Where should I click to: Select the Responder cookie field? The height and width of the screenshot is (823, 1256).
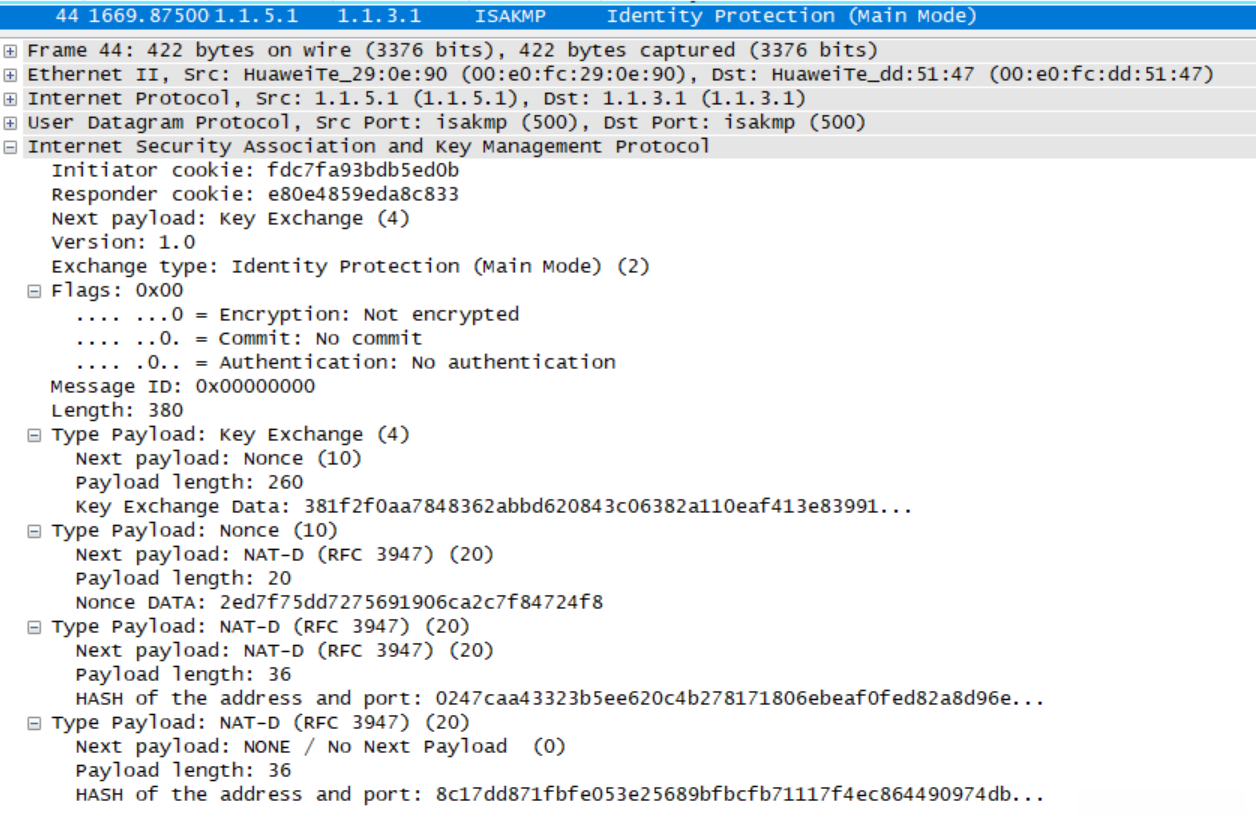point(255,195)
